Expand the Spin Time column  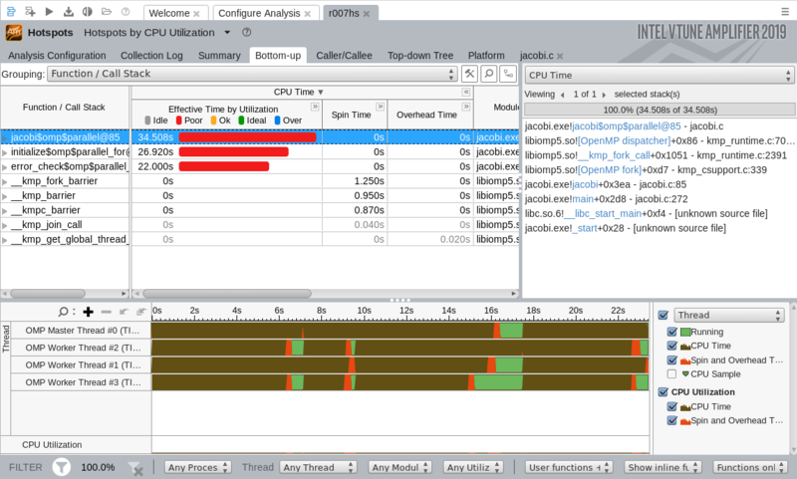380,107
